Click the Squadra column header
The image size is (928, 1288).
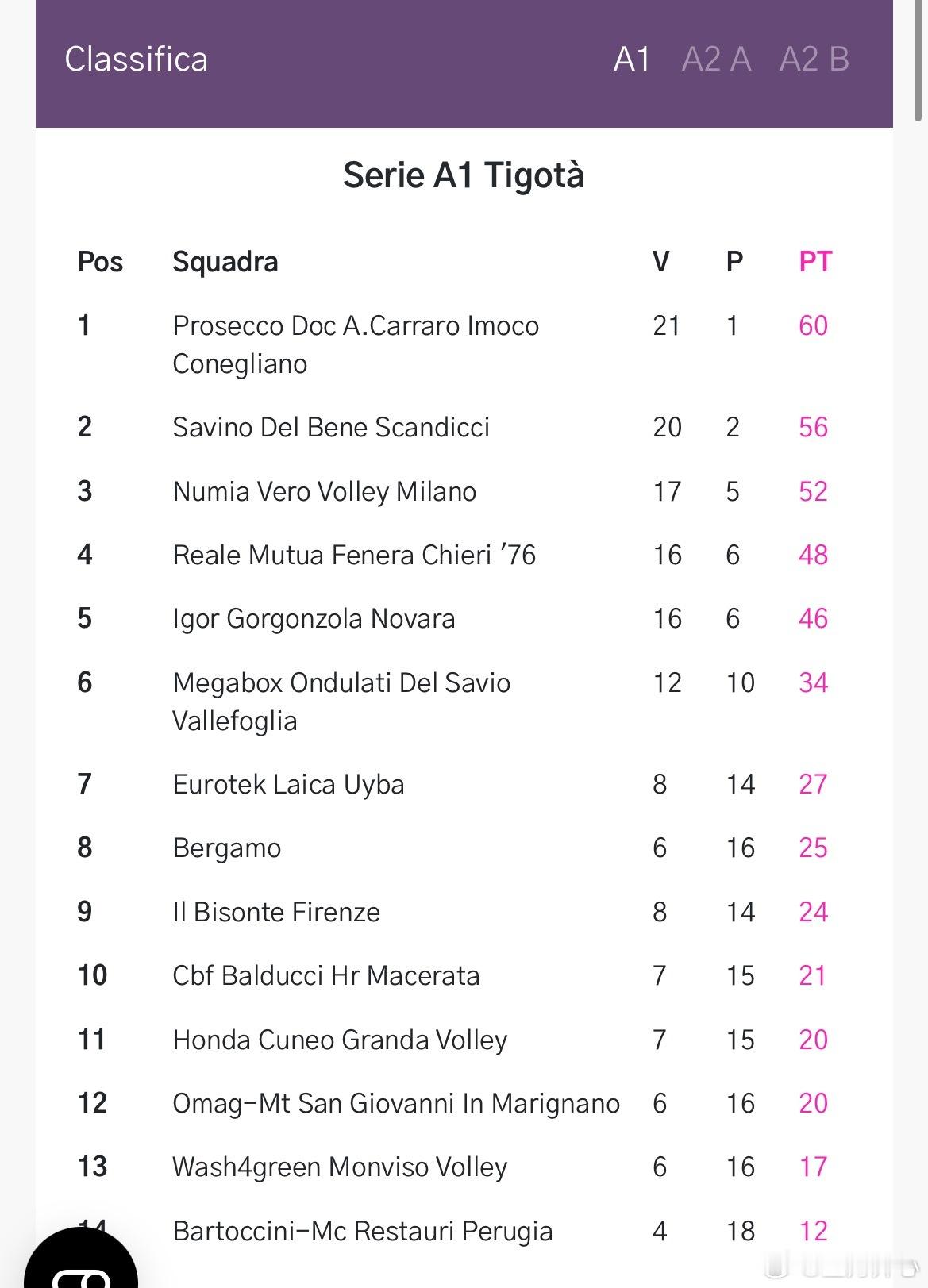pos(225,262)
